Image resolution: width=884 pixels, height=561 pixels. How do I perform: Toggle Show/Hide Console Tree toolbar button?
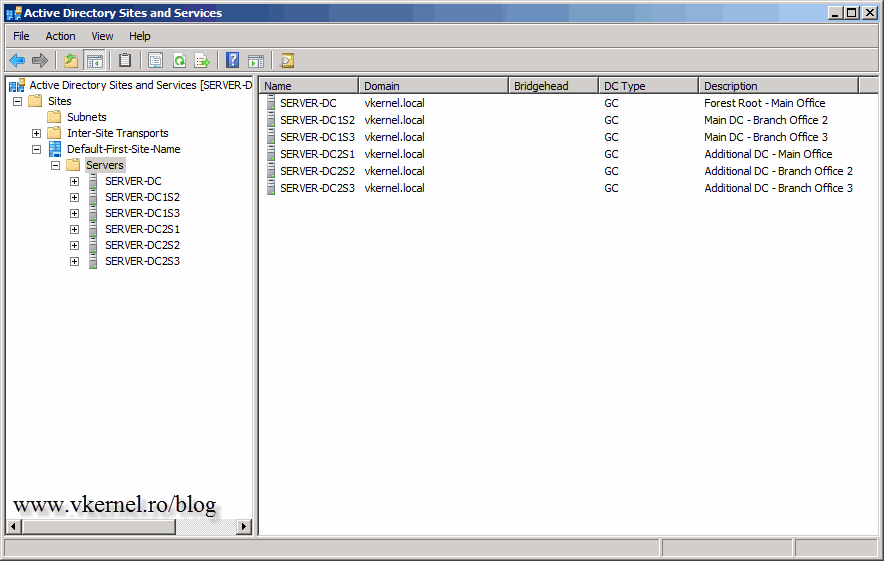tap(94, 60)
